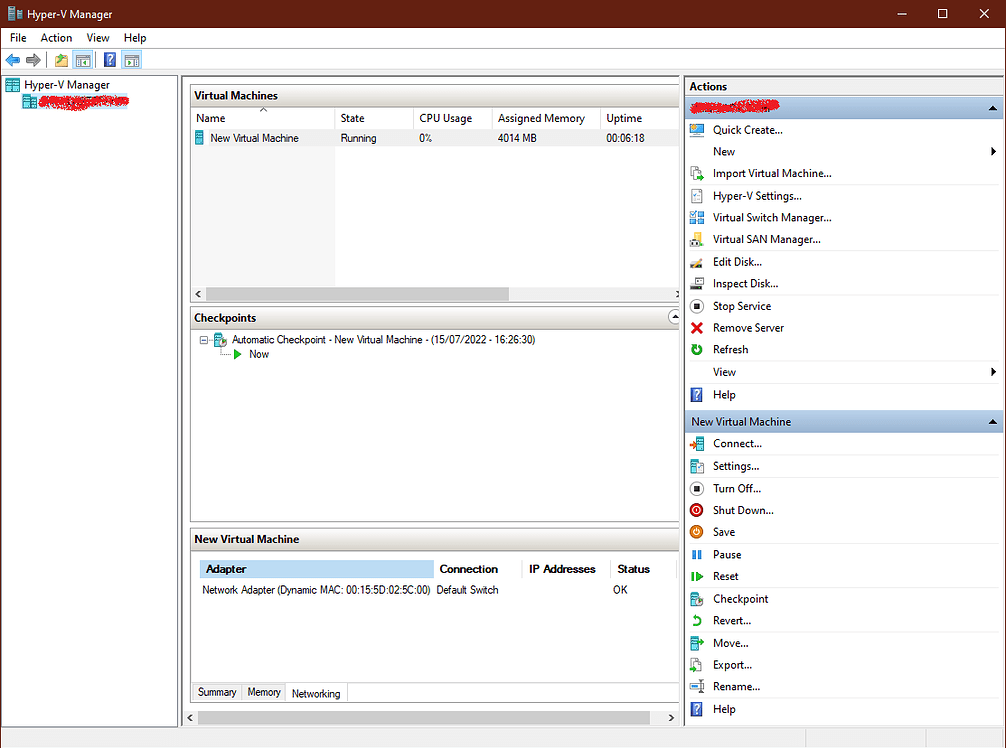This screenshot has height=748, width=1006.
Task: Click the horizontal scrollbar under Virtual Machines
Action: tap(350, 294)
